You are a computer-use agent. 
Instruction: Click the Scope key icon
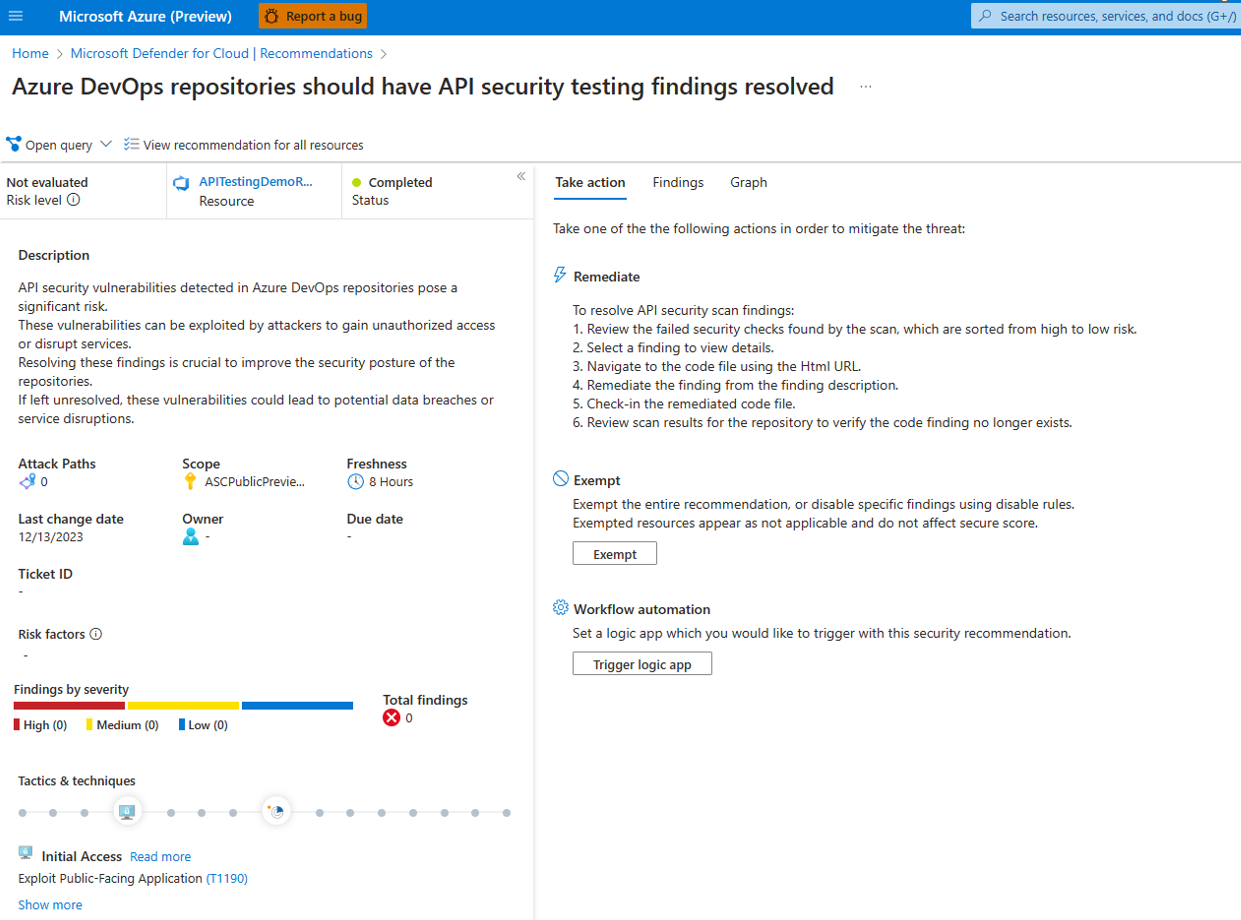[188, 482]
